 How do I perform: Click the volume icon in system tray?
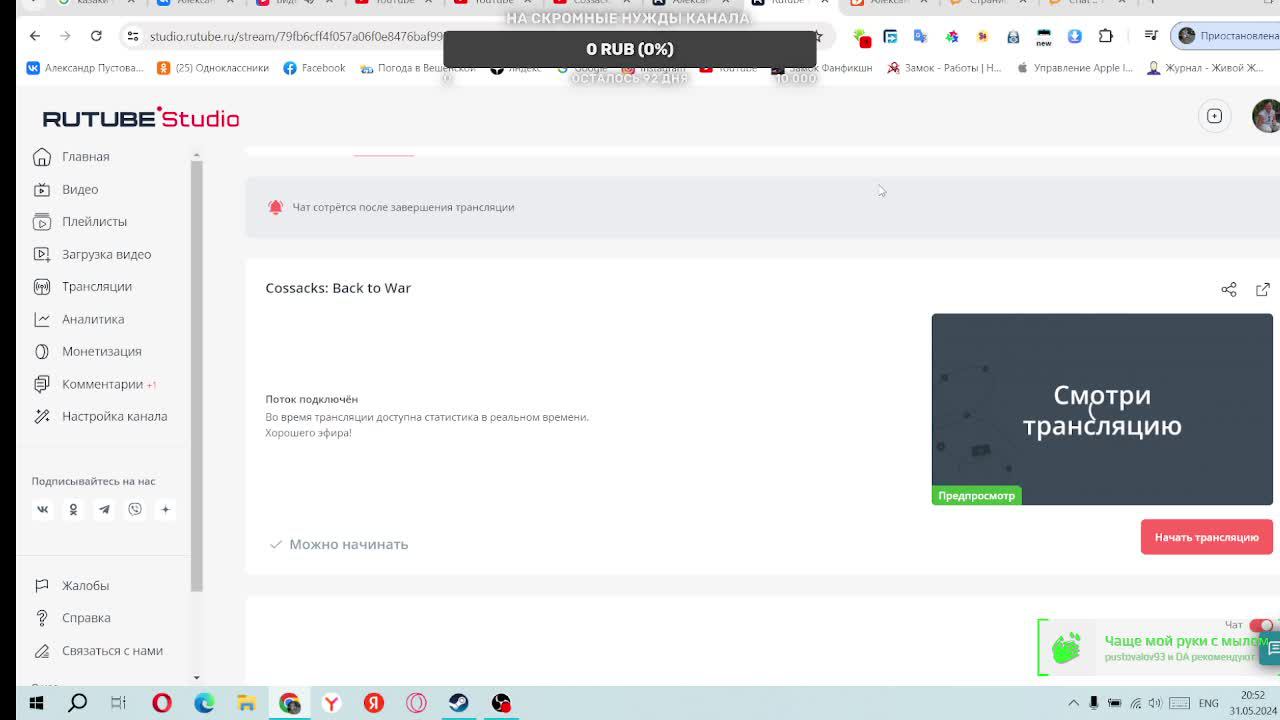1155,703
